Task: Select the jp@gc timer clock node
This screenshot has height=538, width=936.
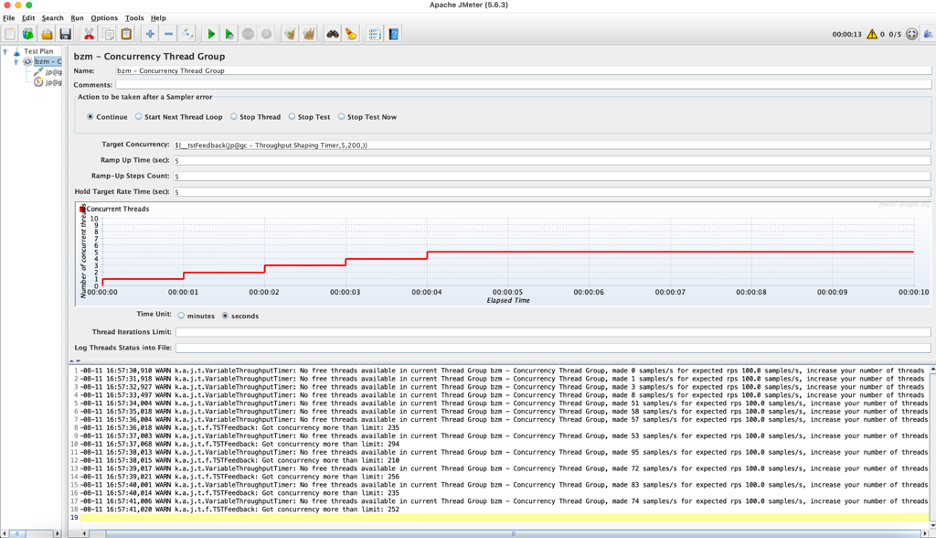Action: [38, 82]
